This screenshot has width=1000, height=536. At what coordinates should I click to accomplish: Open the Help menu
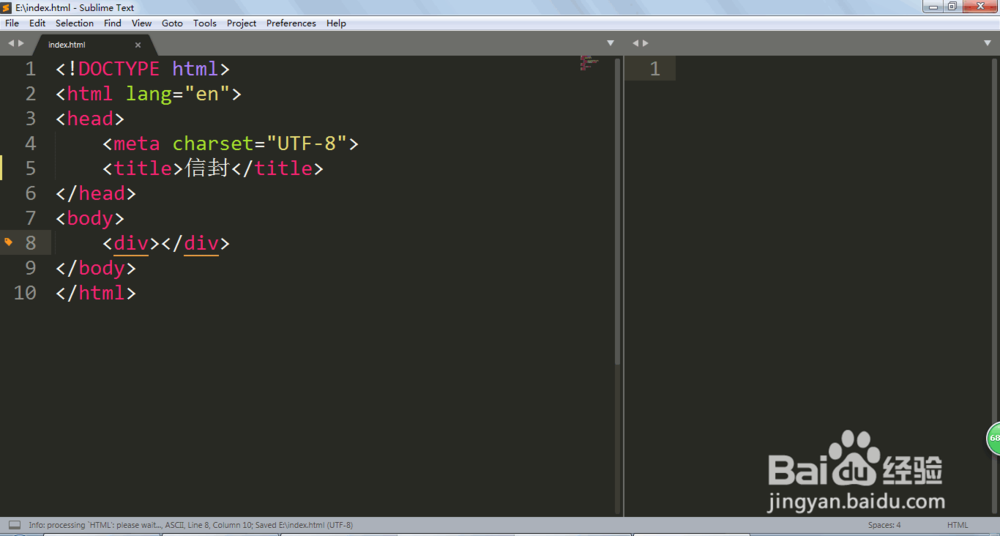click(x=336, y=23)
